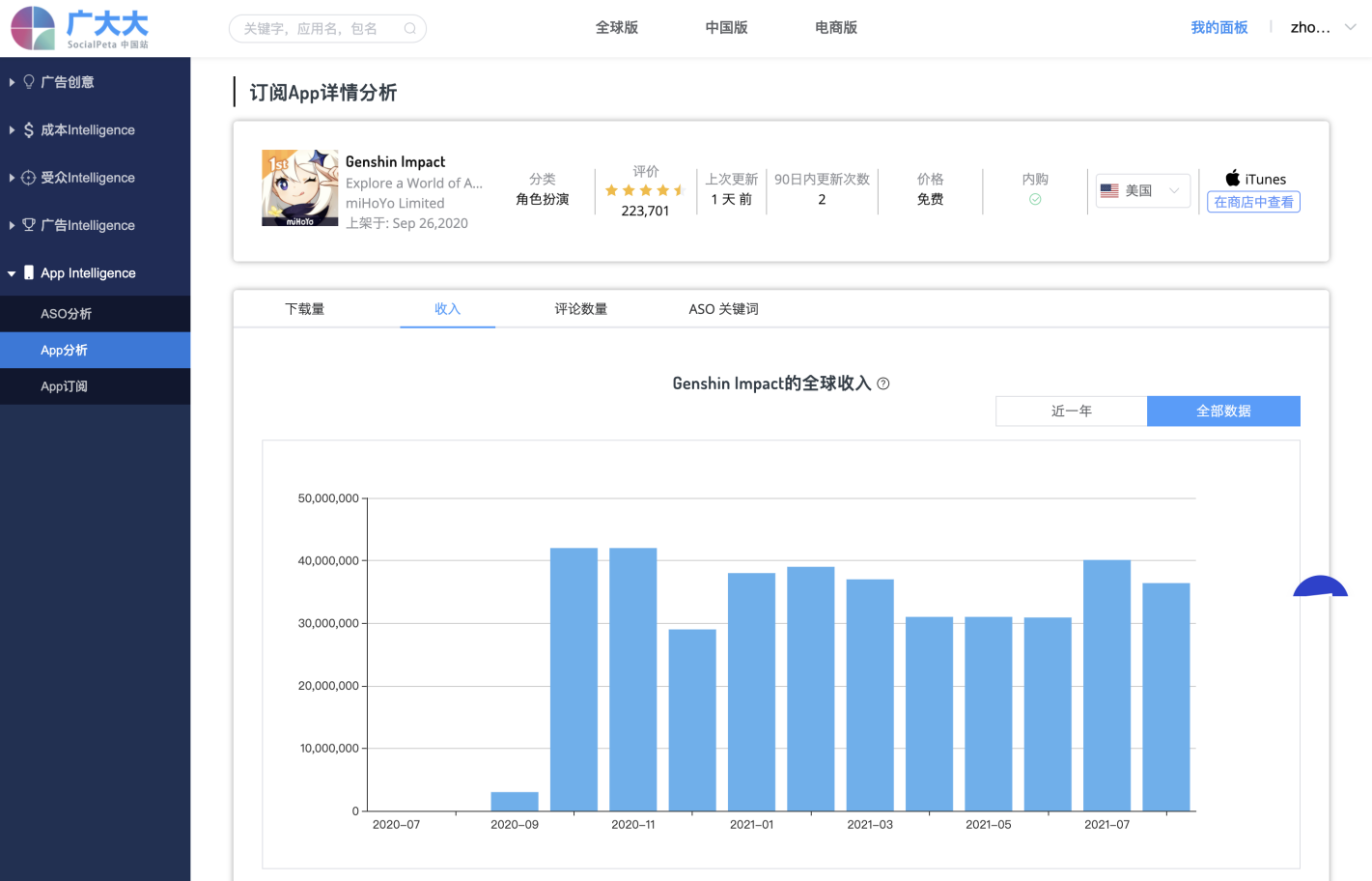Switch to the 评论数量 tab

pos(580,309)
